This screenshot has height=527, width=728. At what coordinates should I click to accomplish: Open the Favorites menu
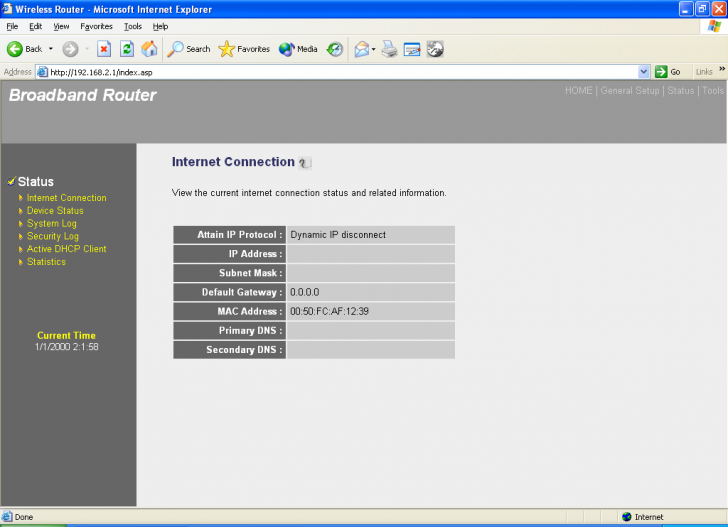(x=97, y=26)
